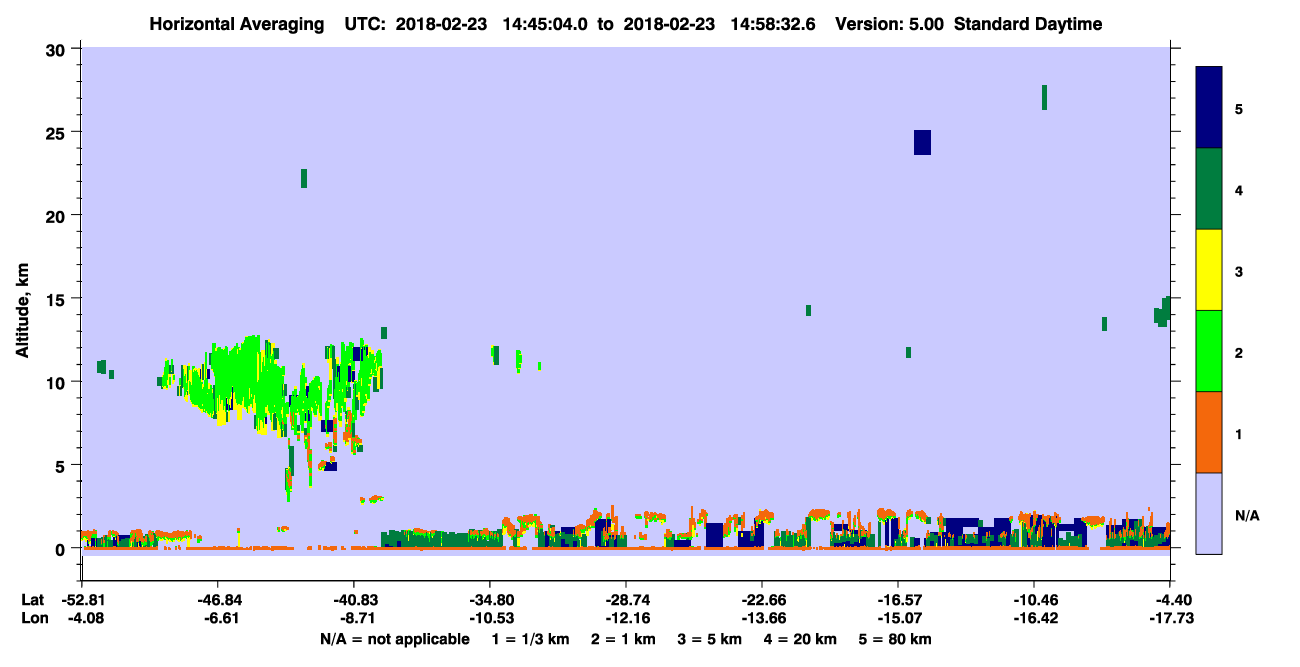Screen dimensions: 1300x667
Task: Click the 'Lat' row label
Action: pos(33,599)
